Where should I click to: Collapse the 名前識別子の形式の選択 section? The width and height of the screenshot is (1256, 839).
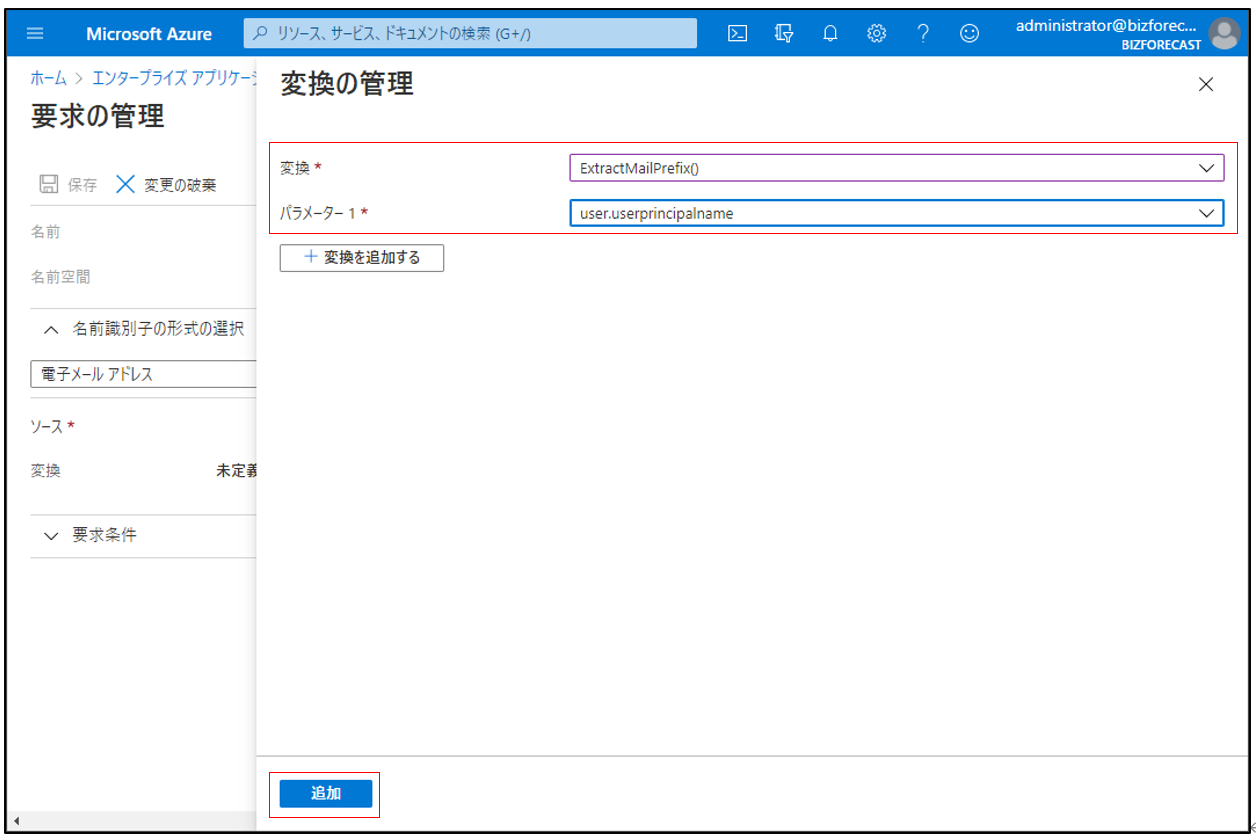[x=52, y=329]
